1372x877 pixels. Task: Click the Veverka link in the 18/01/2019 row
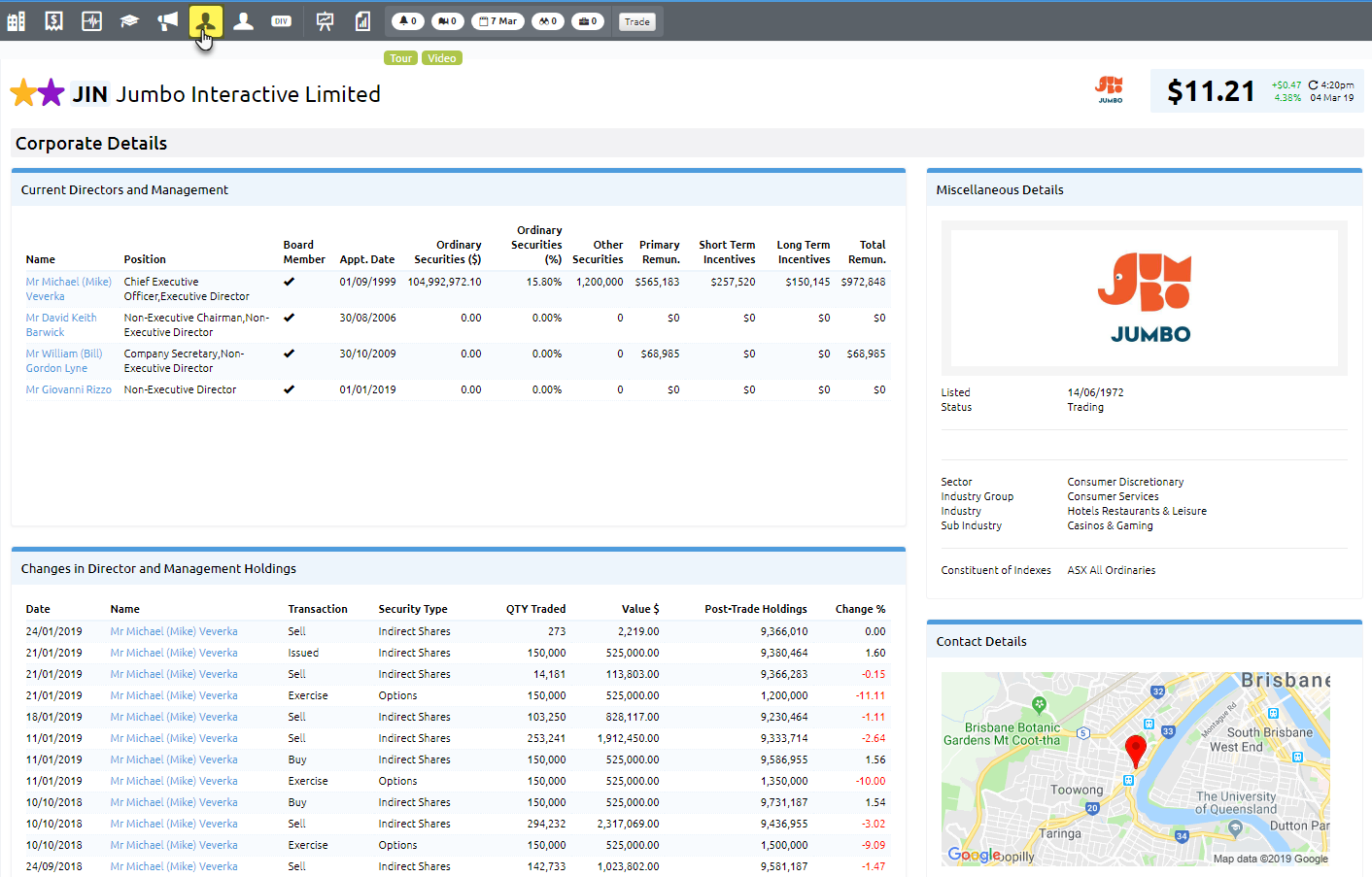click(174, 717)
